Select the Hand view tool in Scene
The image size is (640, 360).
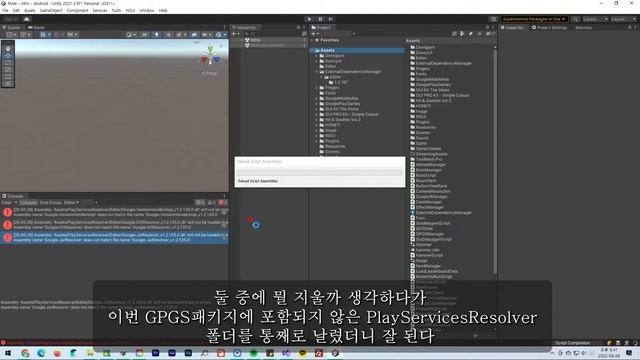tap(8, 49)
